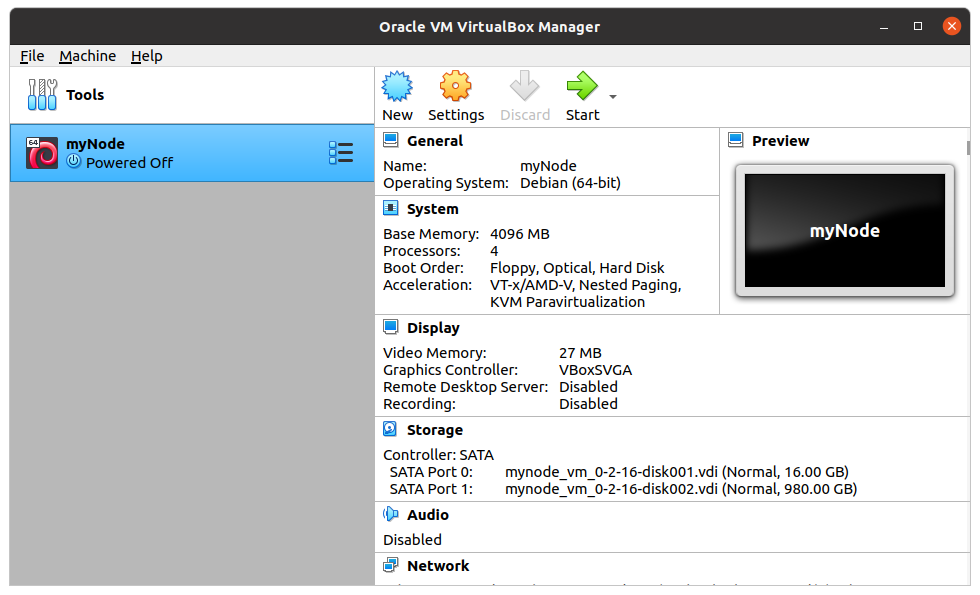
Task: Click the Display section monitor icon
Action: (x=391, y=327)
